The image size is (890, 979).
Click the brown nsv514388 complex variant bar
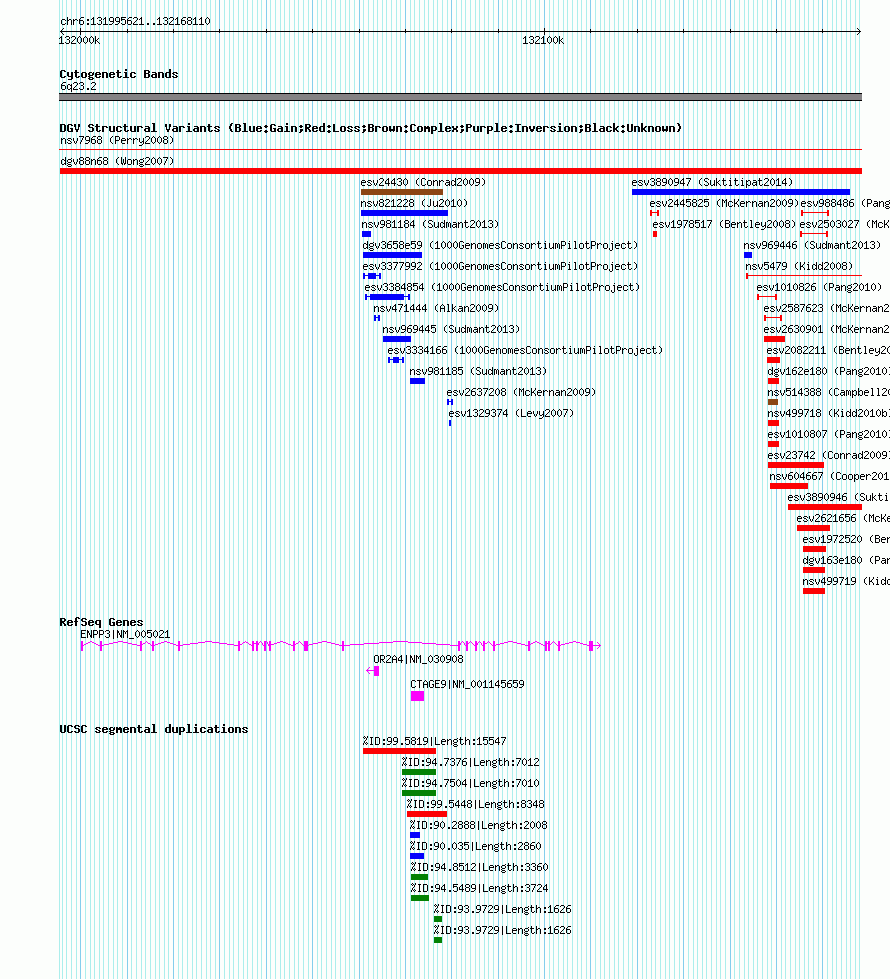(773, 402)
